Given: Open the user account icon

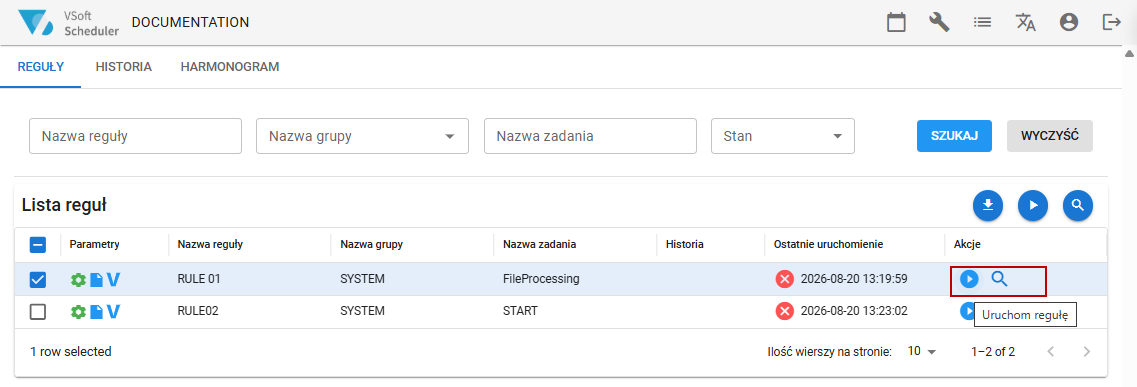Looking at the screenshot, I should (x=1068, y=22).
